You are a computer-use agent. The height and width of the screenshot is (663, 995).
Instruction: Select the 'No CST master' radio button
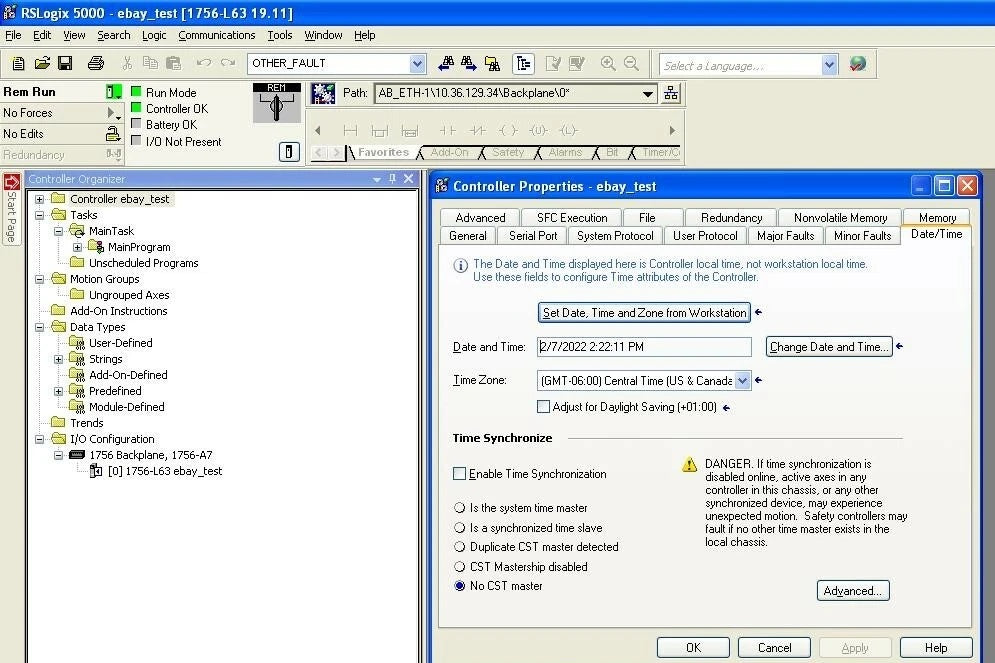tap(459, 586)
